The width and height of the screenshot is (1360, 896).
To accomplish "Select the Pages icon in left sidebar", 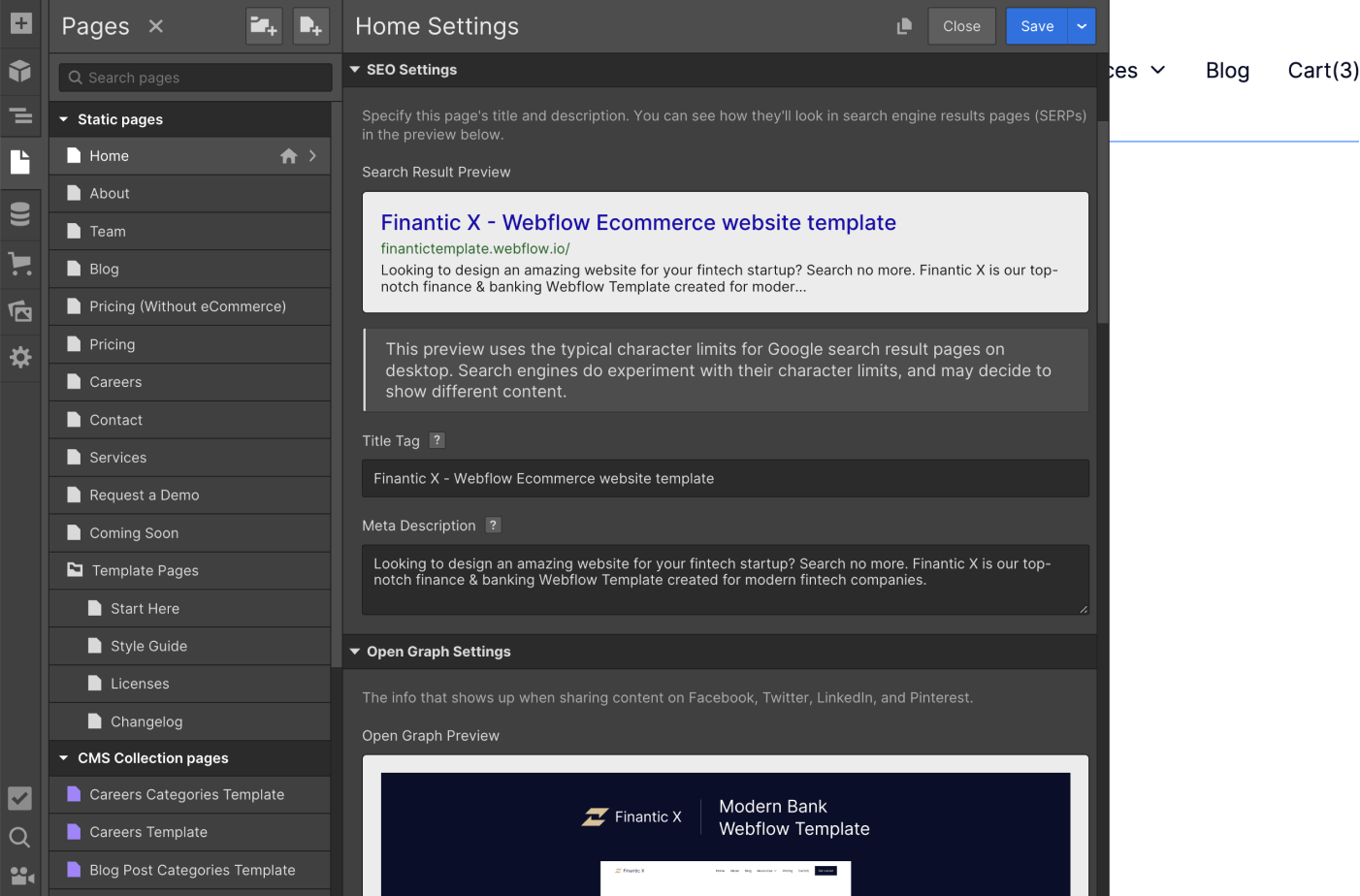I will (x=20, y=162).
